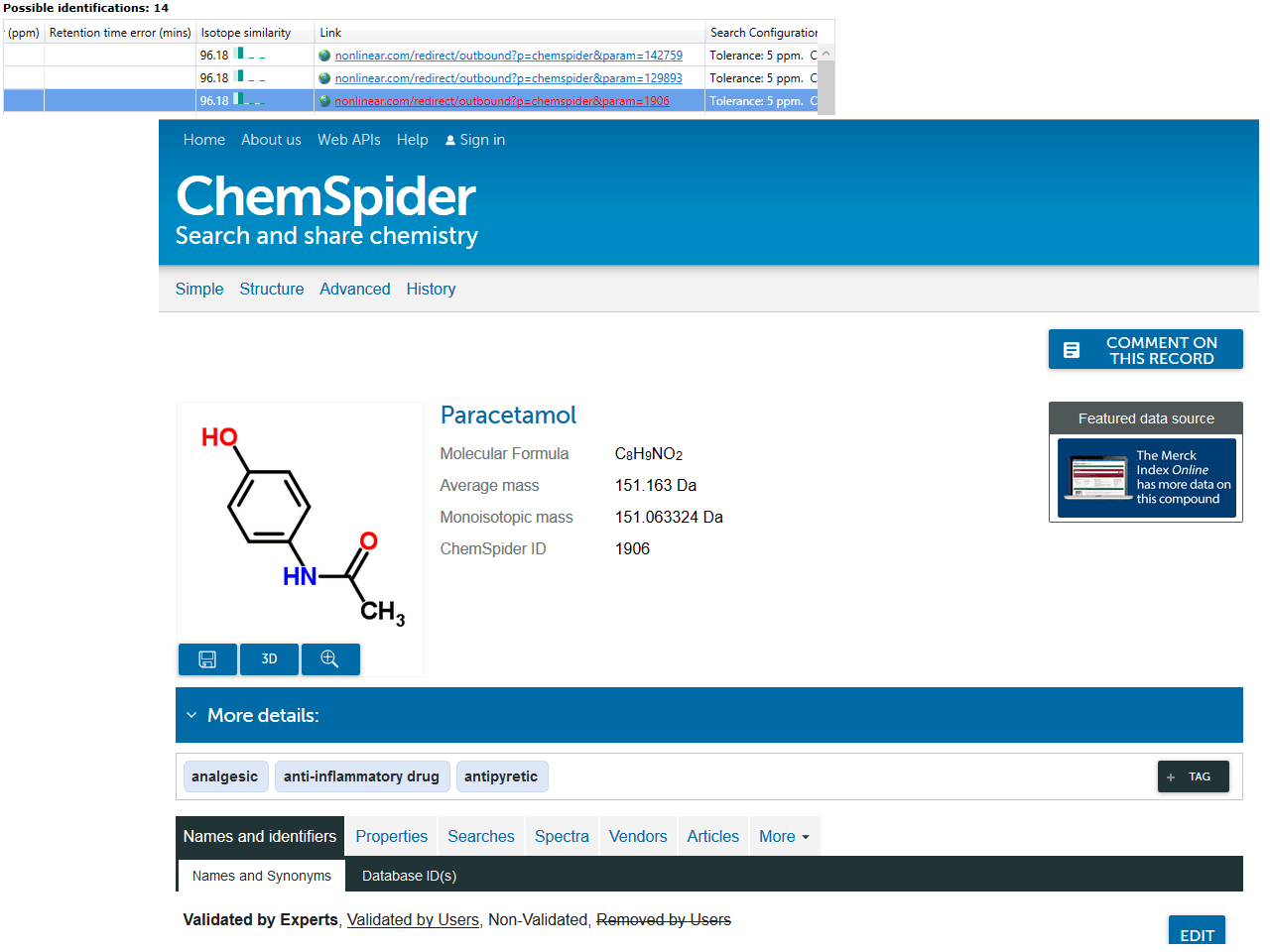The height and width of the screenshot is (952, 1270).
Task: Click the antipyretic tag
Action: click(501, 776)
